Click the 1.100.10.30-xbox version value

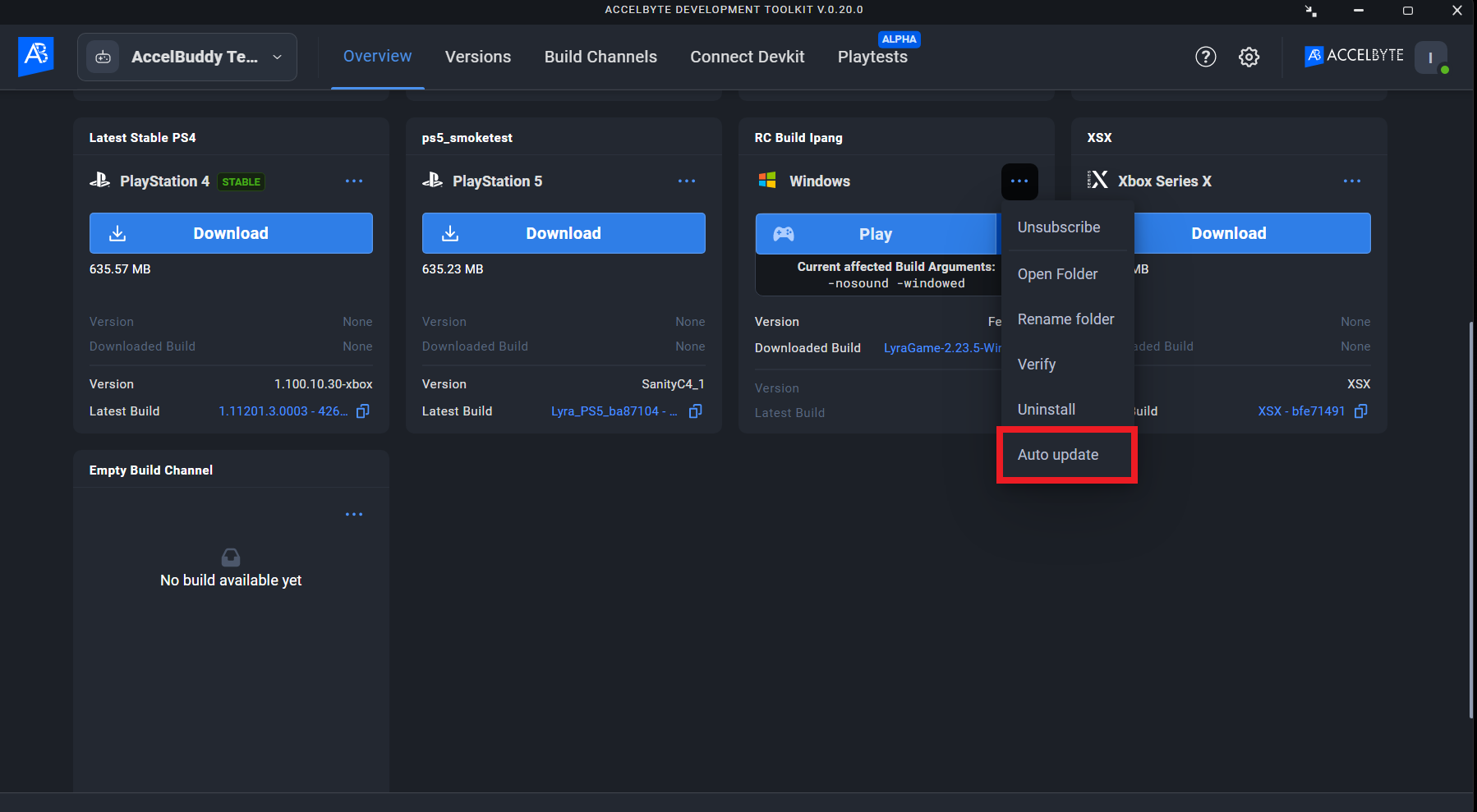(x=323, y=384)
